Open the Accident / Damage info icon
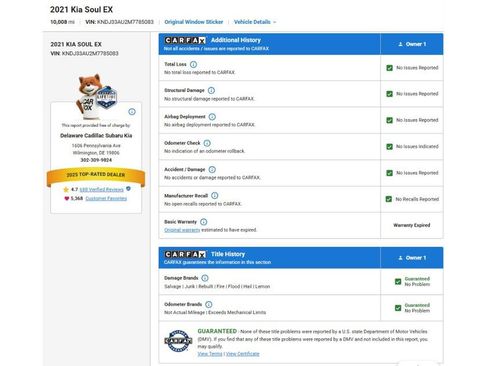 click(x=212, y=169)
